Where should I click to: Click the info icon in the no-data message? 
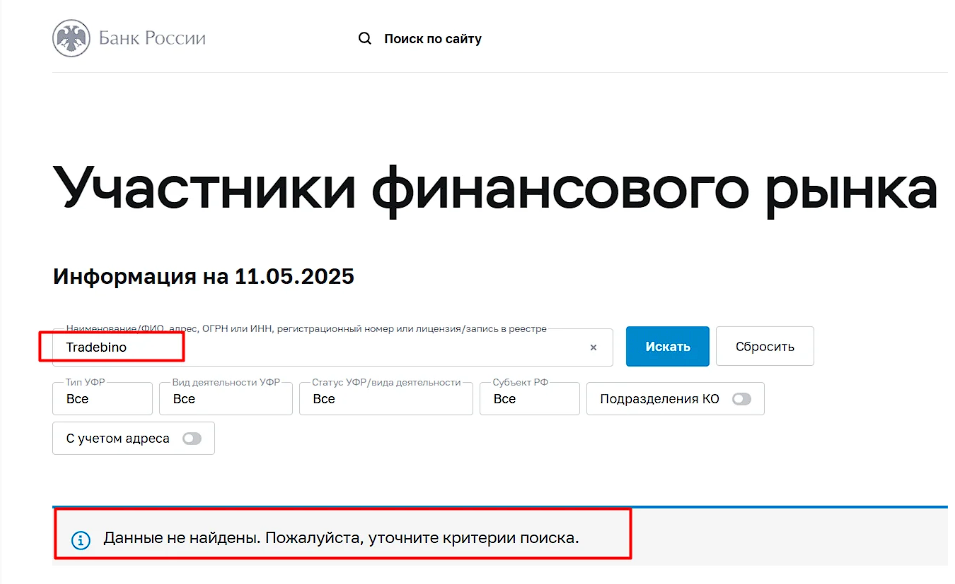81,540
